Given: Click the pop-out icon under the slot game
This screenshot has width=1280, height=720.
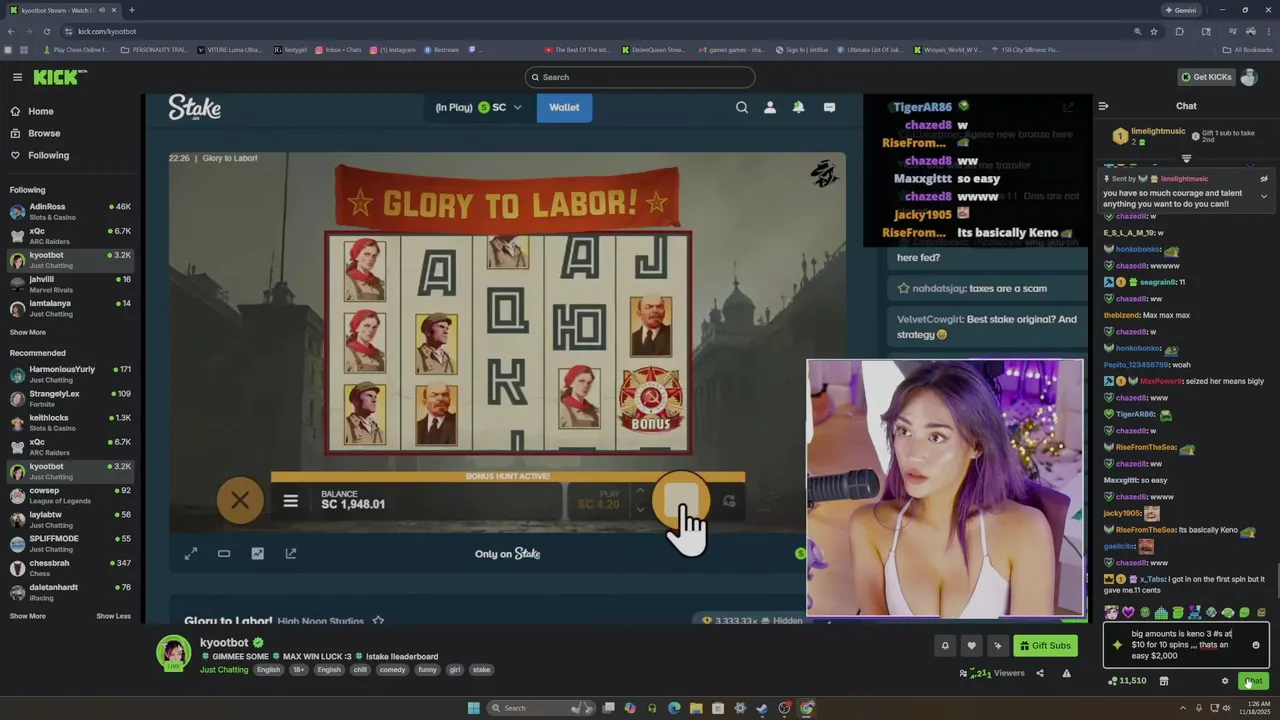Looking at the screenshot, I should tap(291, 553).
